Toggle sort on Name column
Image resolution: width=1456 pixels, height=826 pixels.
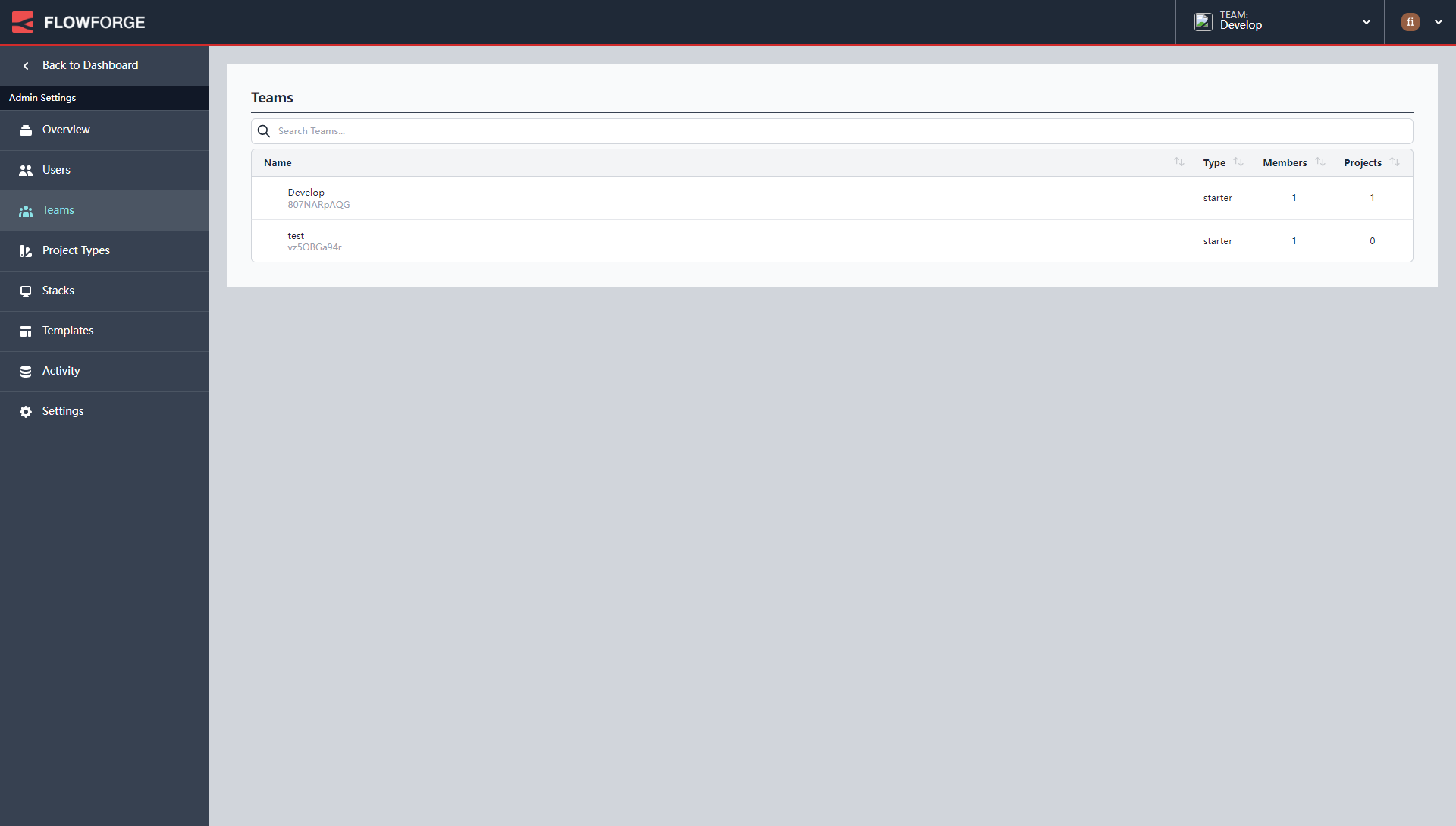[x=1178, y=162]
